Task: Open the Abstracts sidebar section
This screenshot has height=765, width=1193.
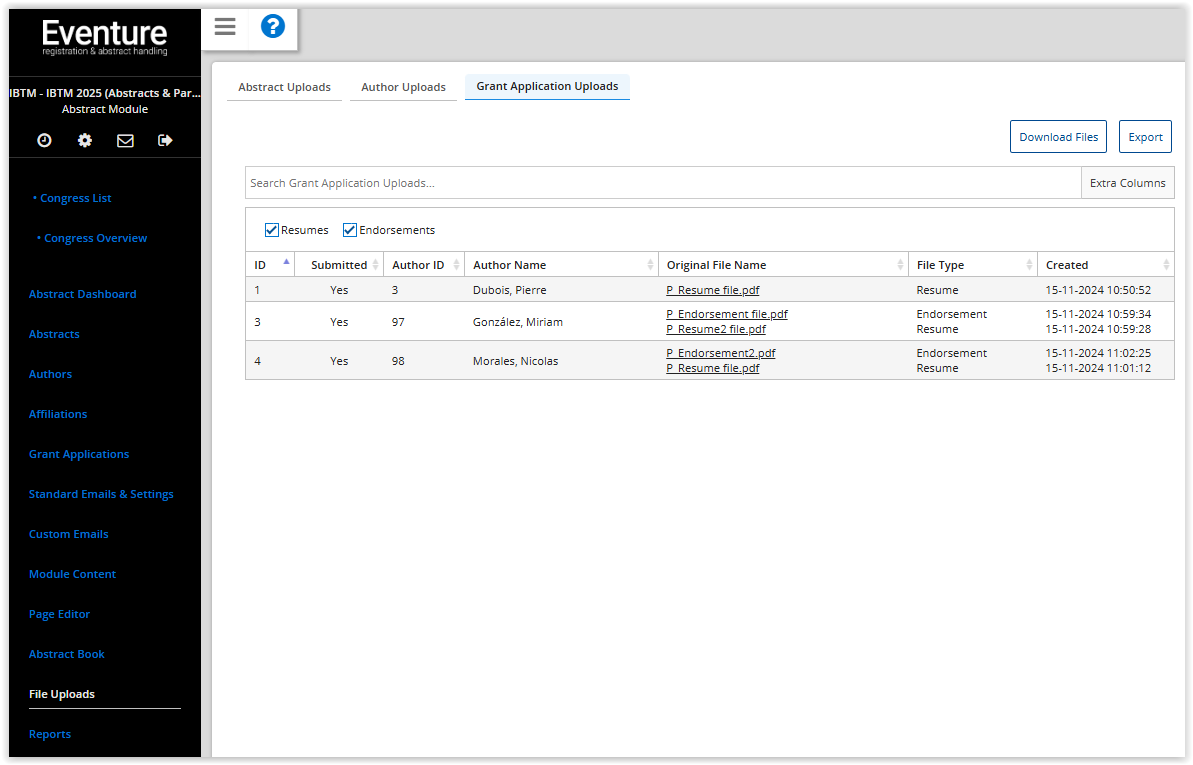Action: (x=54, y=334)
